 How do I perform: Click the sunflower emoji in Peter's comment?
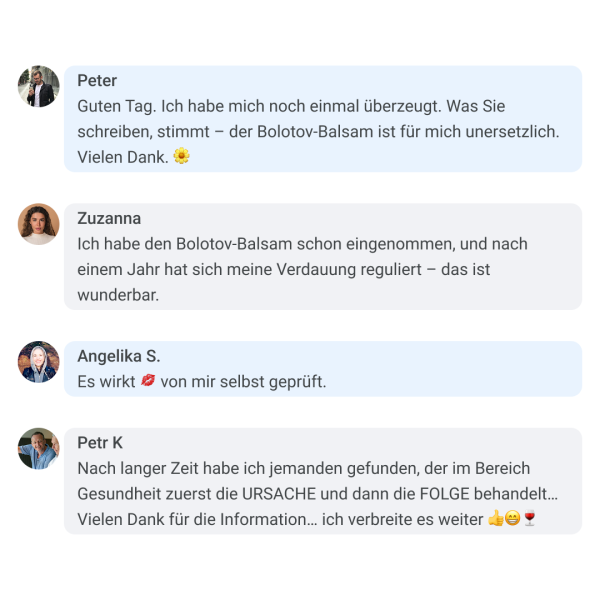coord(181,156)
